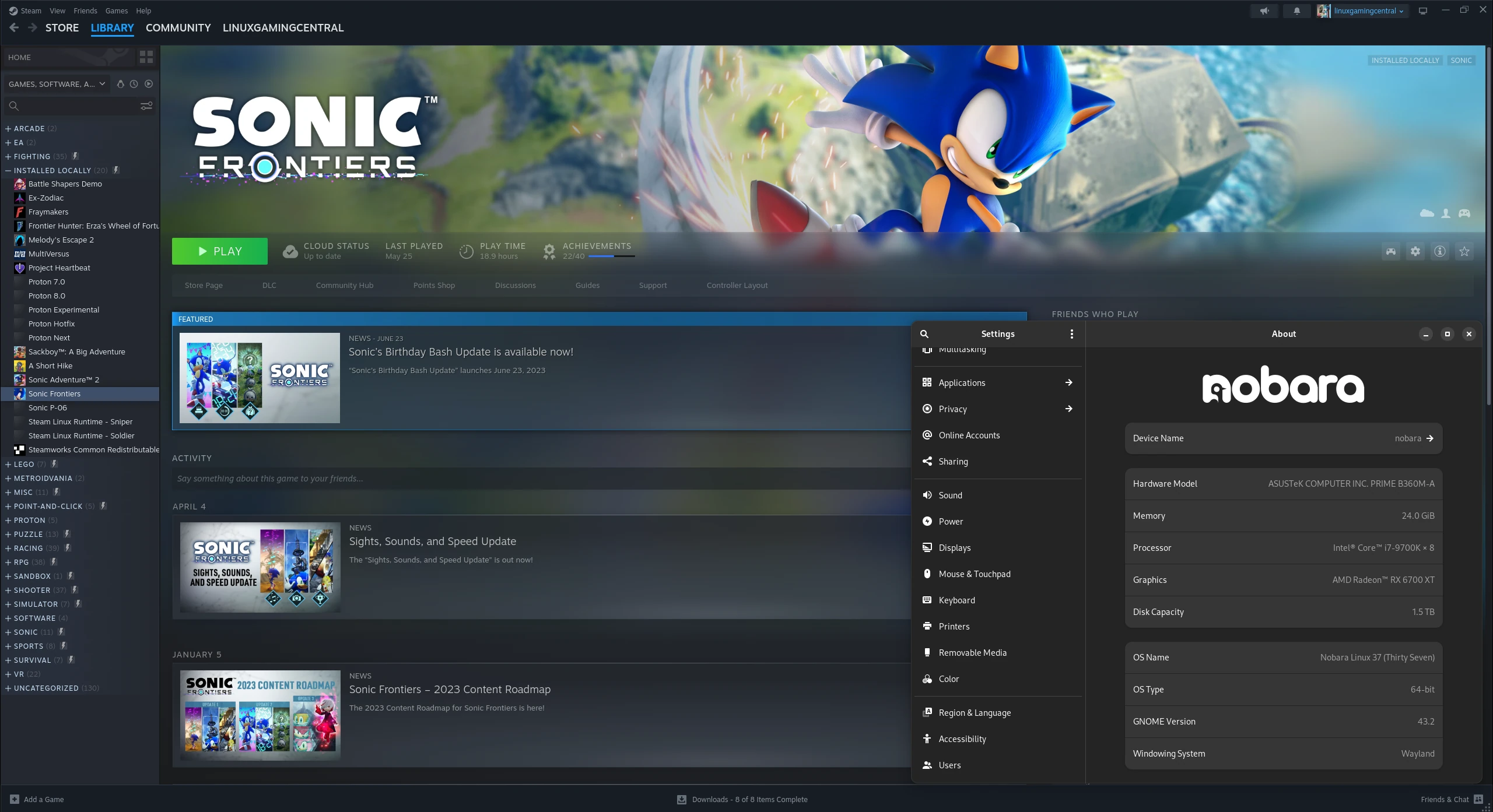
Task: Open the Friends menu
Action: coord(85,10)
